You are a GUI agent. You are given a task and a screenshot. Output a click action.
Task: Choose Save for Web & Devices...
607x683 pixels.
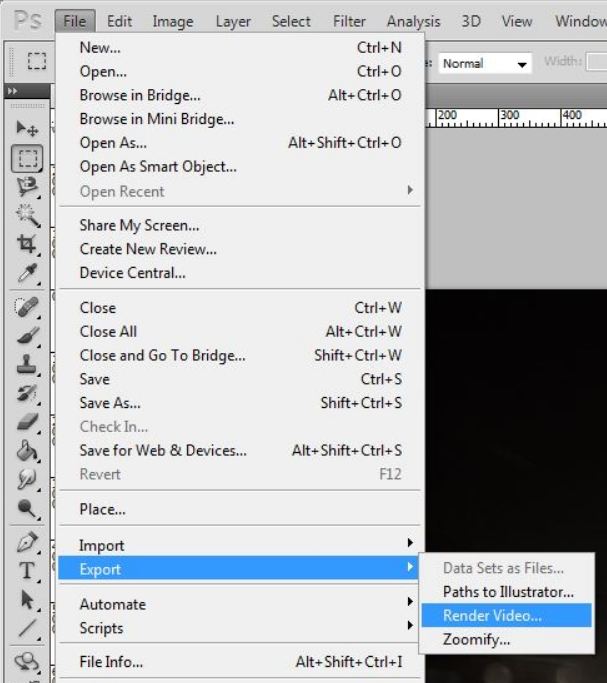(x=241, y=450)
